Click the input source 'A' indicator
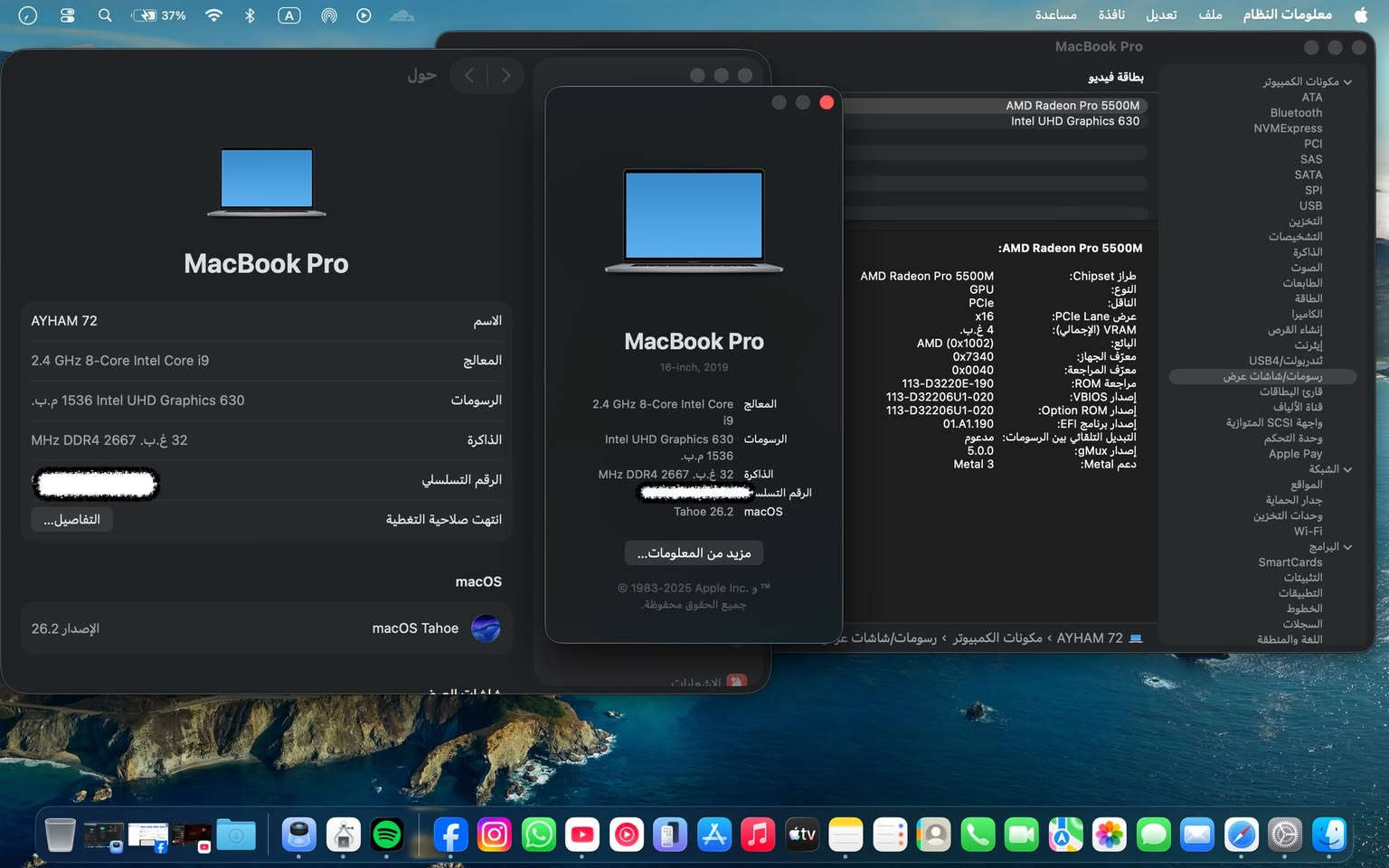Screen dimensions: 1389x868 point(288,15)
